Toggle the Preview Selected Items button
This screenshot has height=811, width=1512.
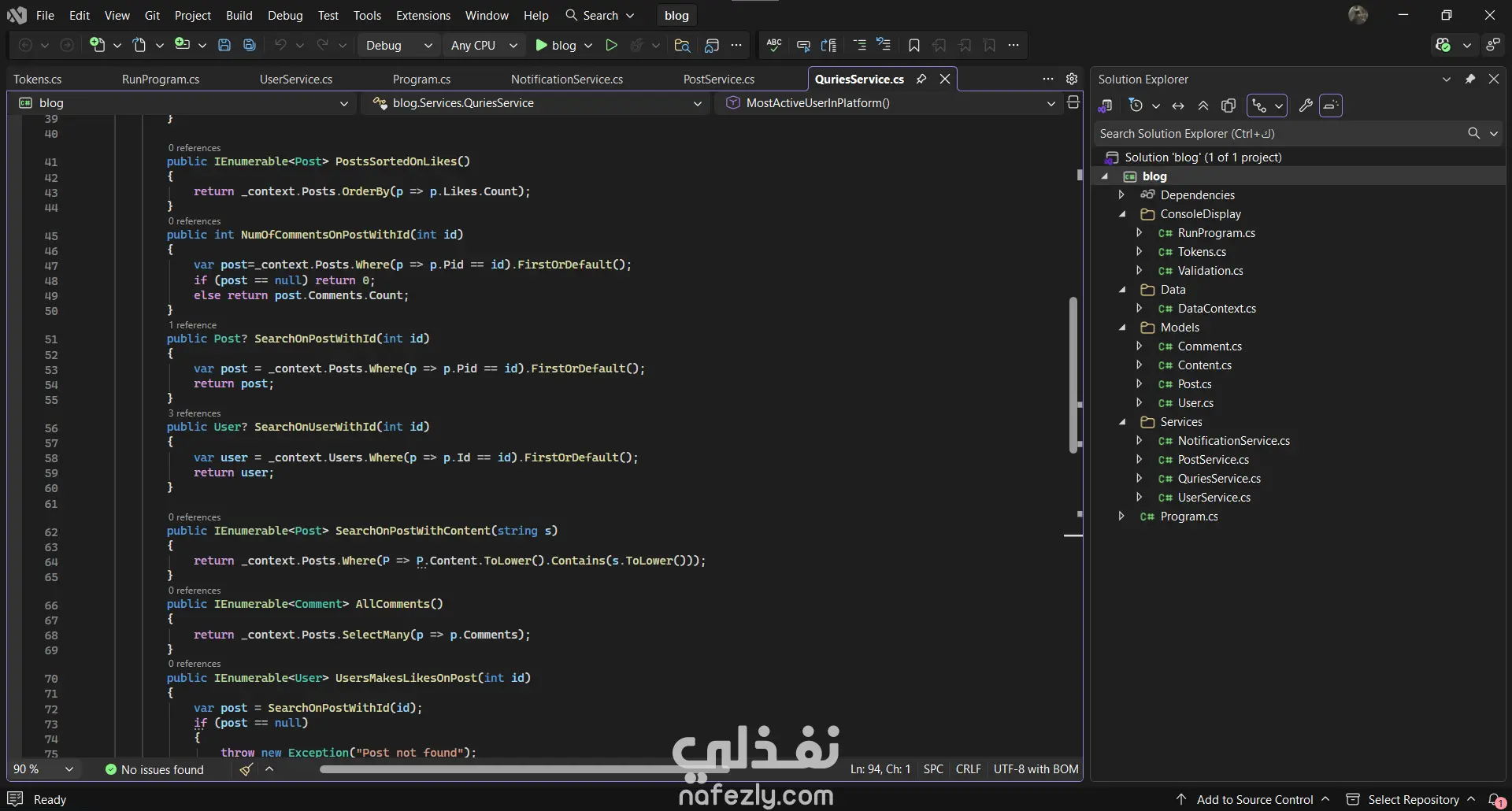pos(1331,106)
